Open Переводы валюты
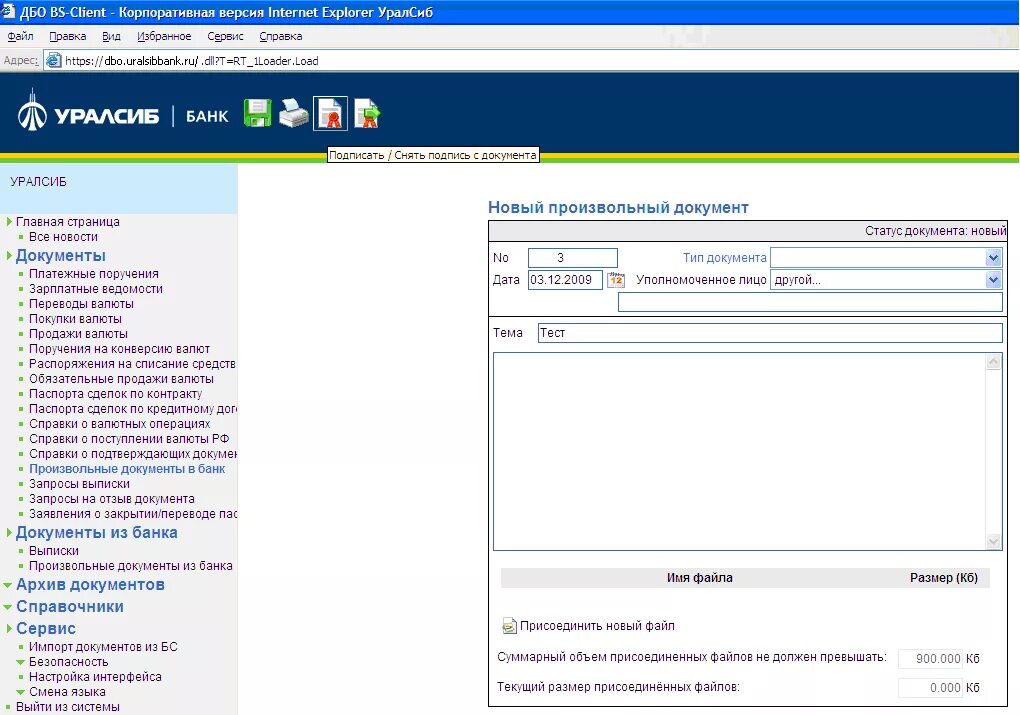 [x=81, y=304]
